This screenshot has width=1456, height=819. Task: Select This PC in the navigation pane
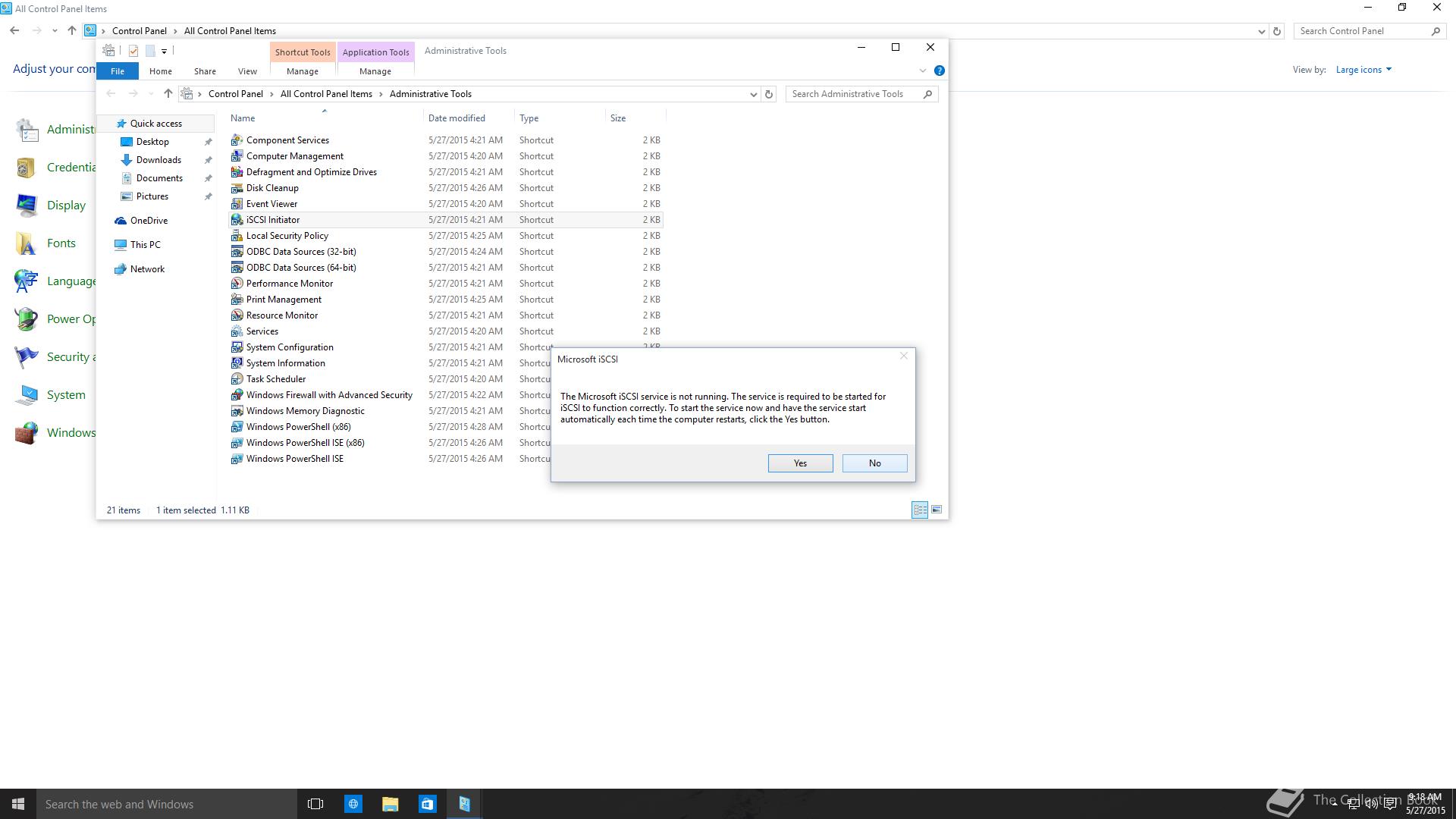click(145, 245)
